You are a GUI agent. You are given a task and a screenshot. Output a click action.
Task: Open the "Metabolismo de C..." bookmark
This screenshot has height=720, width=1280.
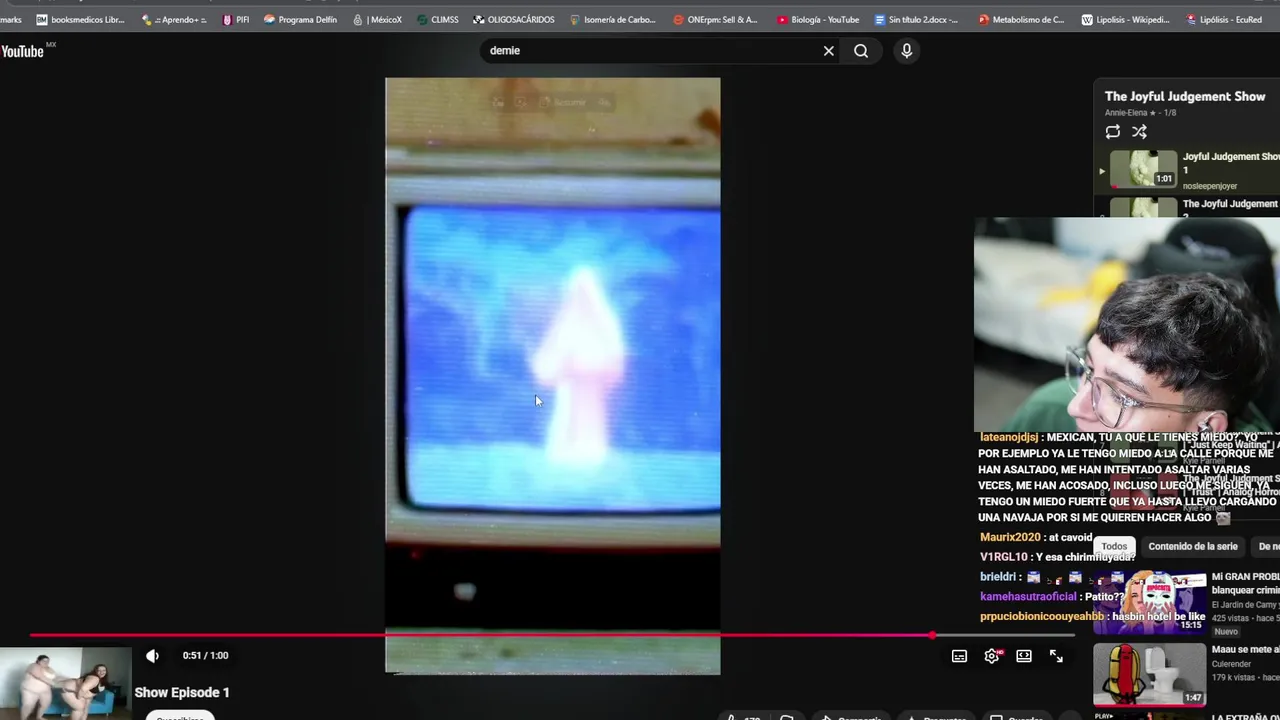[1021, 19]
